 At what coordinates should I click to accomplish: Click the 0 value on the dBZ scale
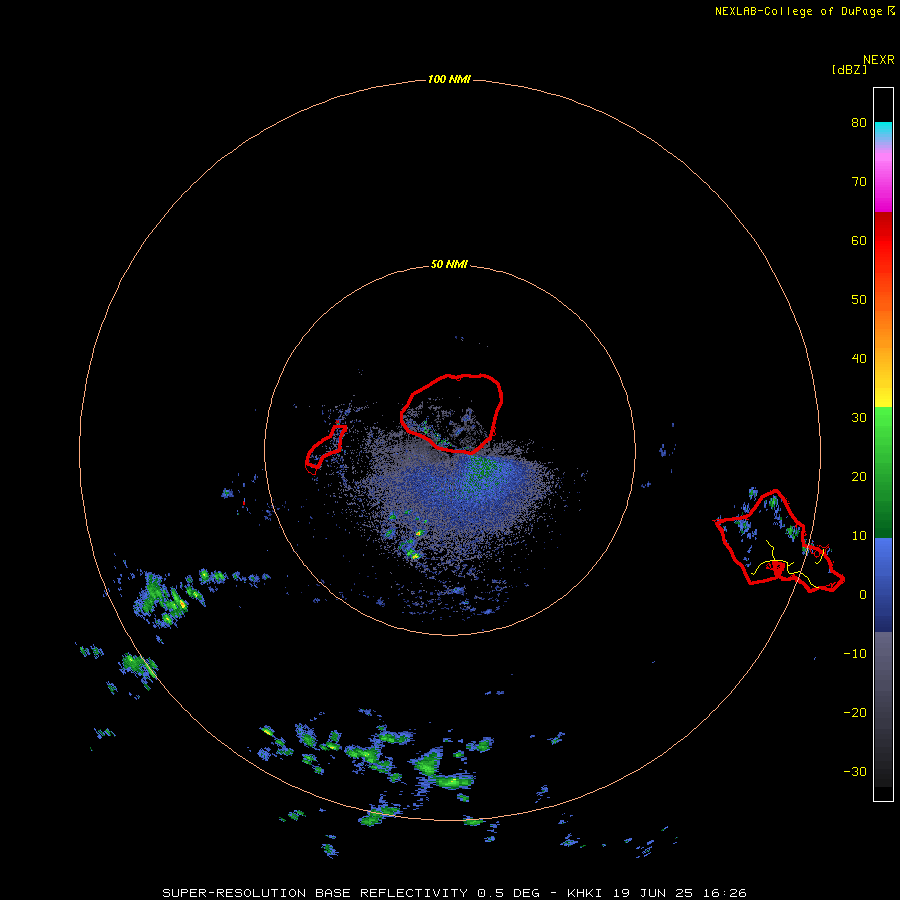[863, 595]
